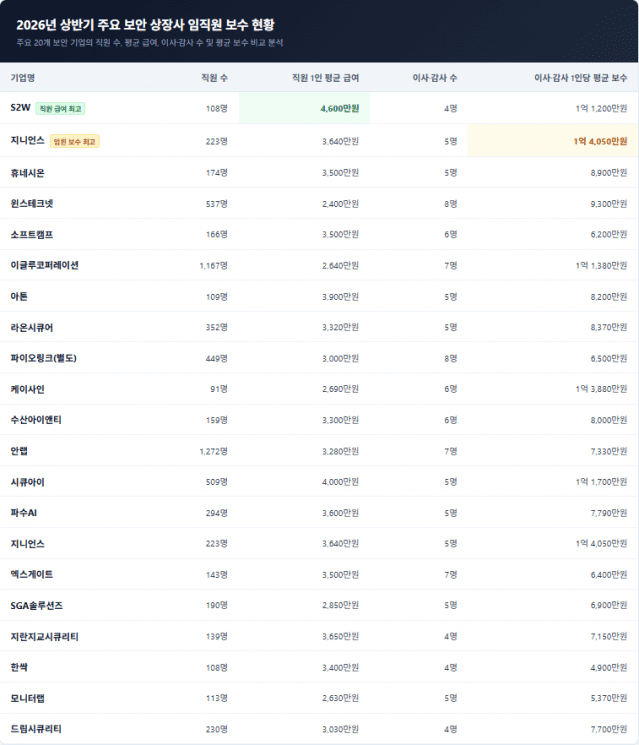Click the 449명 employee count

pos(217,358)
